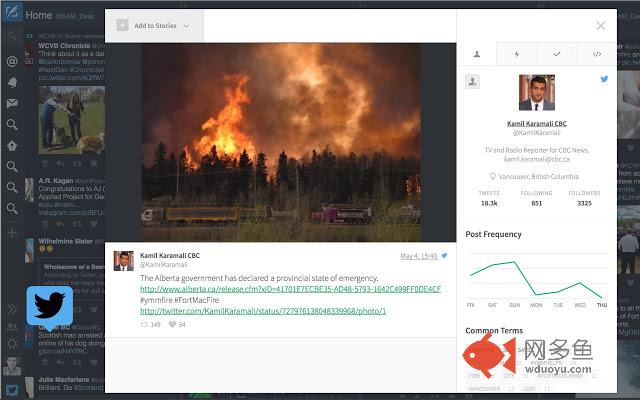
Task: Switch to the embed code tab
Action: pyautogui.click(x=597, y=54)
